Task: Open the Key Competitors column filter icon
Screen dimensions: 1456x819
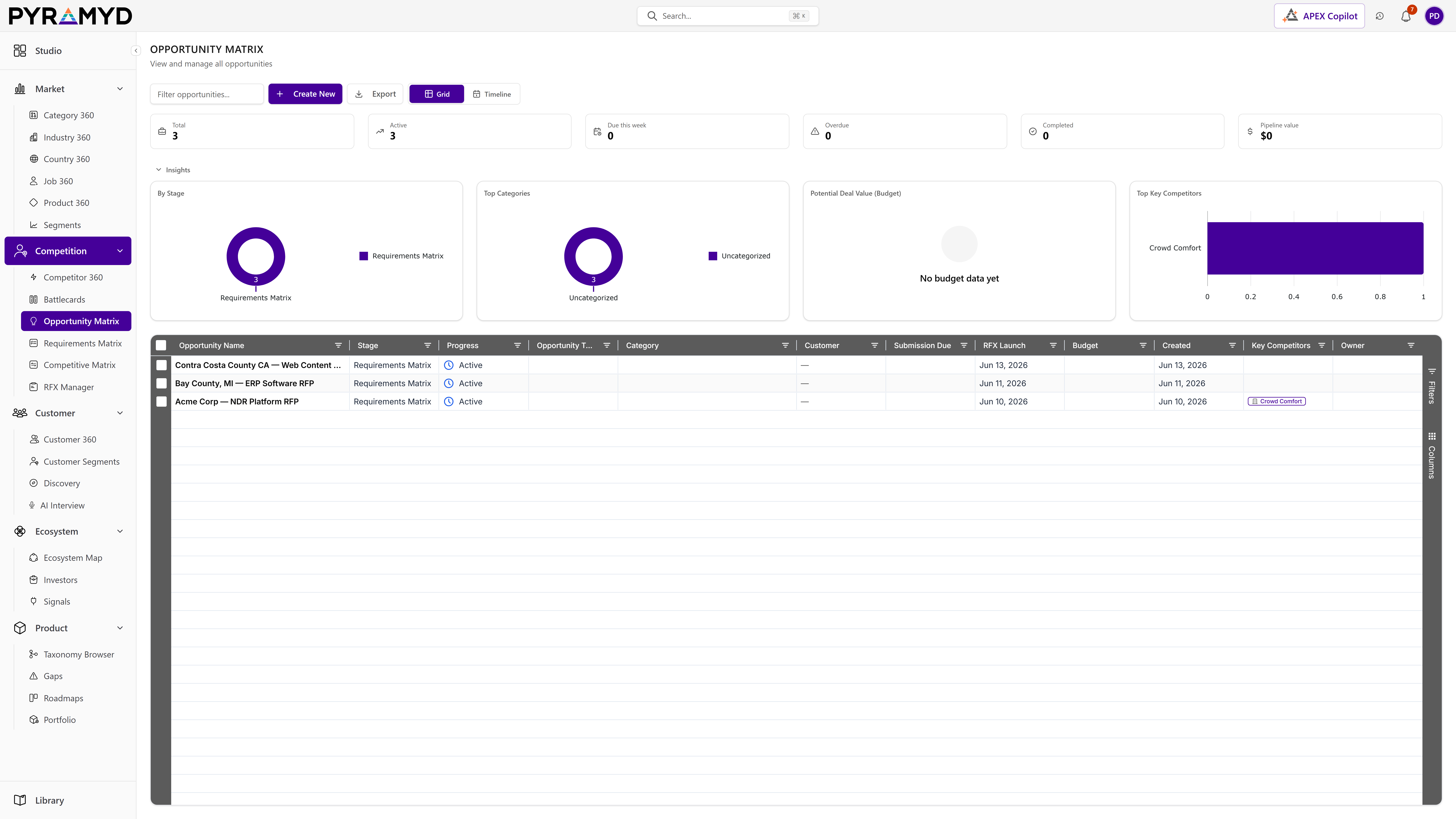Action: click(x=1321, y=345)
